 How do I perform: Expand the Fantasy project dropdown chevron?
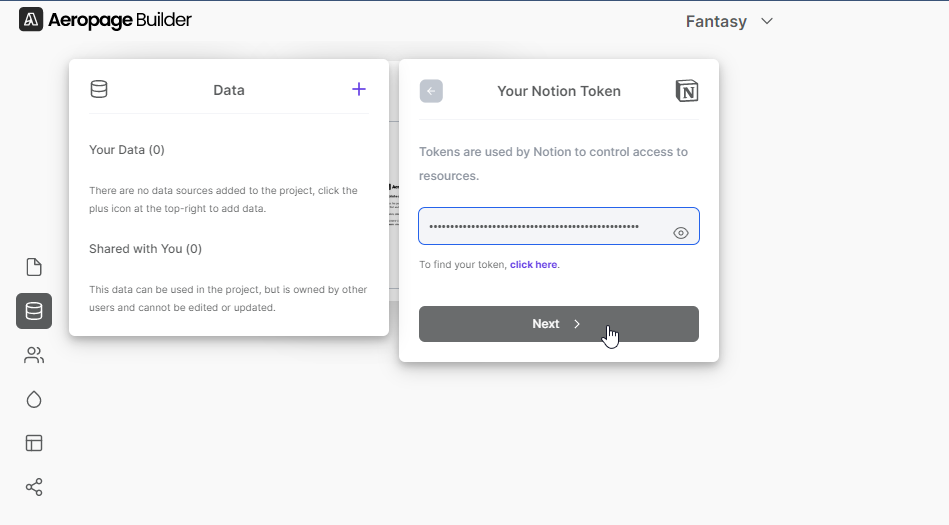pos(767,21)
